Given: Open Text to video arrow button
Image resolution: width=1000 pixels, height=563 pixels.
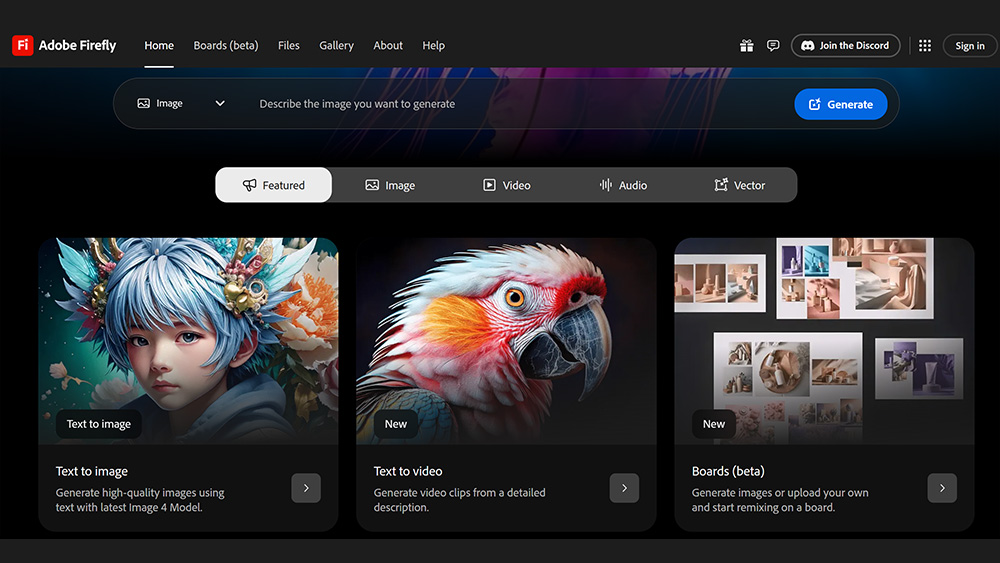Looking at the screenshot, I should click(x=624, y=488).
